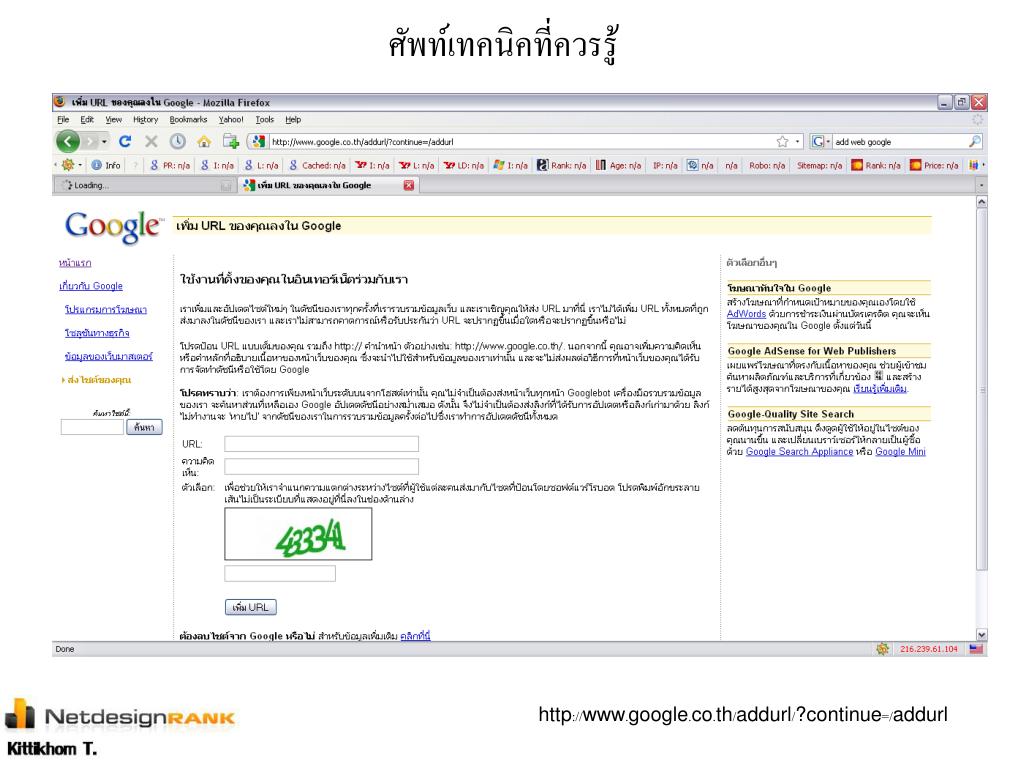
Task: Click the ค้นหา search button in sidebar
Action: click(x=144, y=427)
